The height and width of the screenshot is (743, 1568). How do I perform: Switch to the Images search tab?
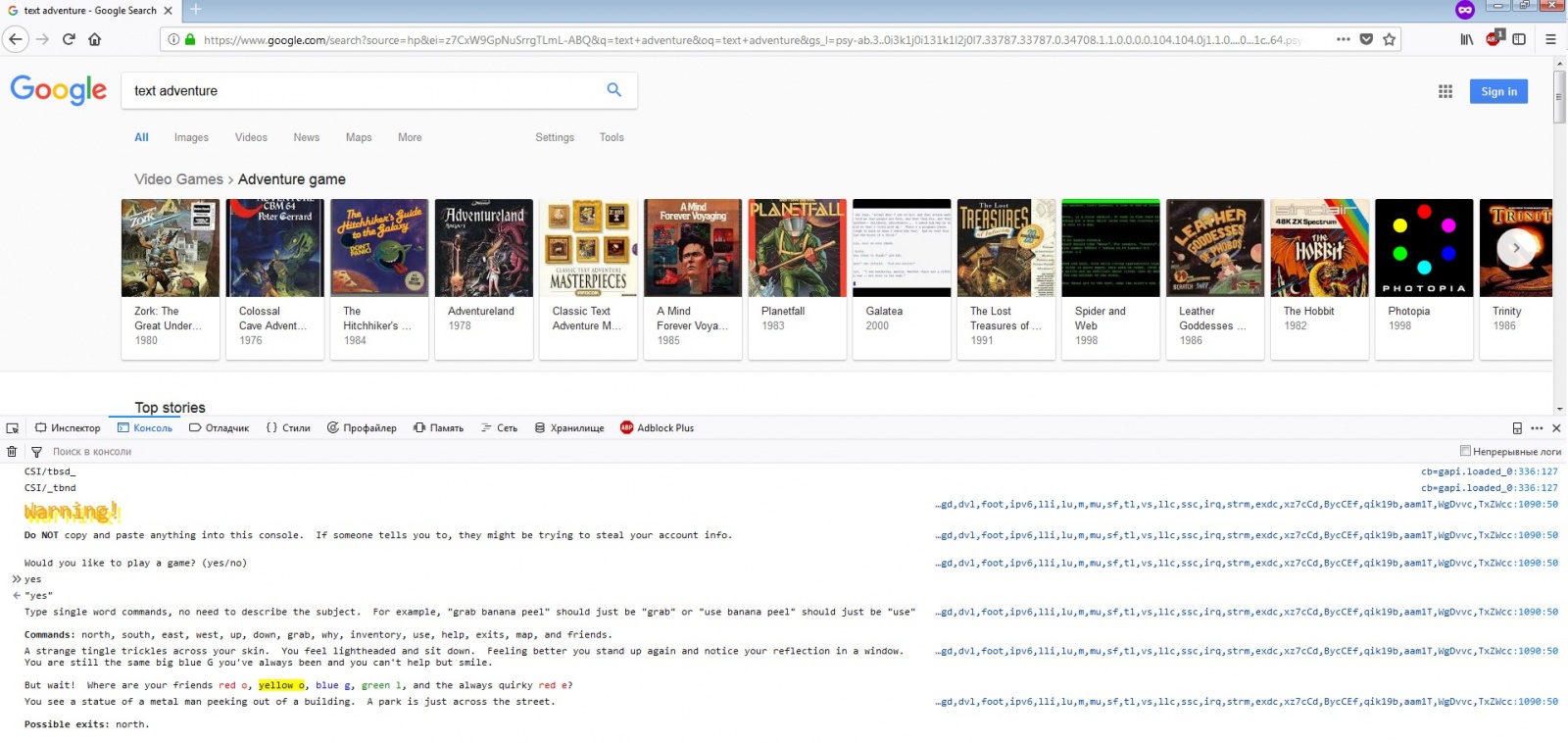pos(191,137)
